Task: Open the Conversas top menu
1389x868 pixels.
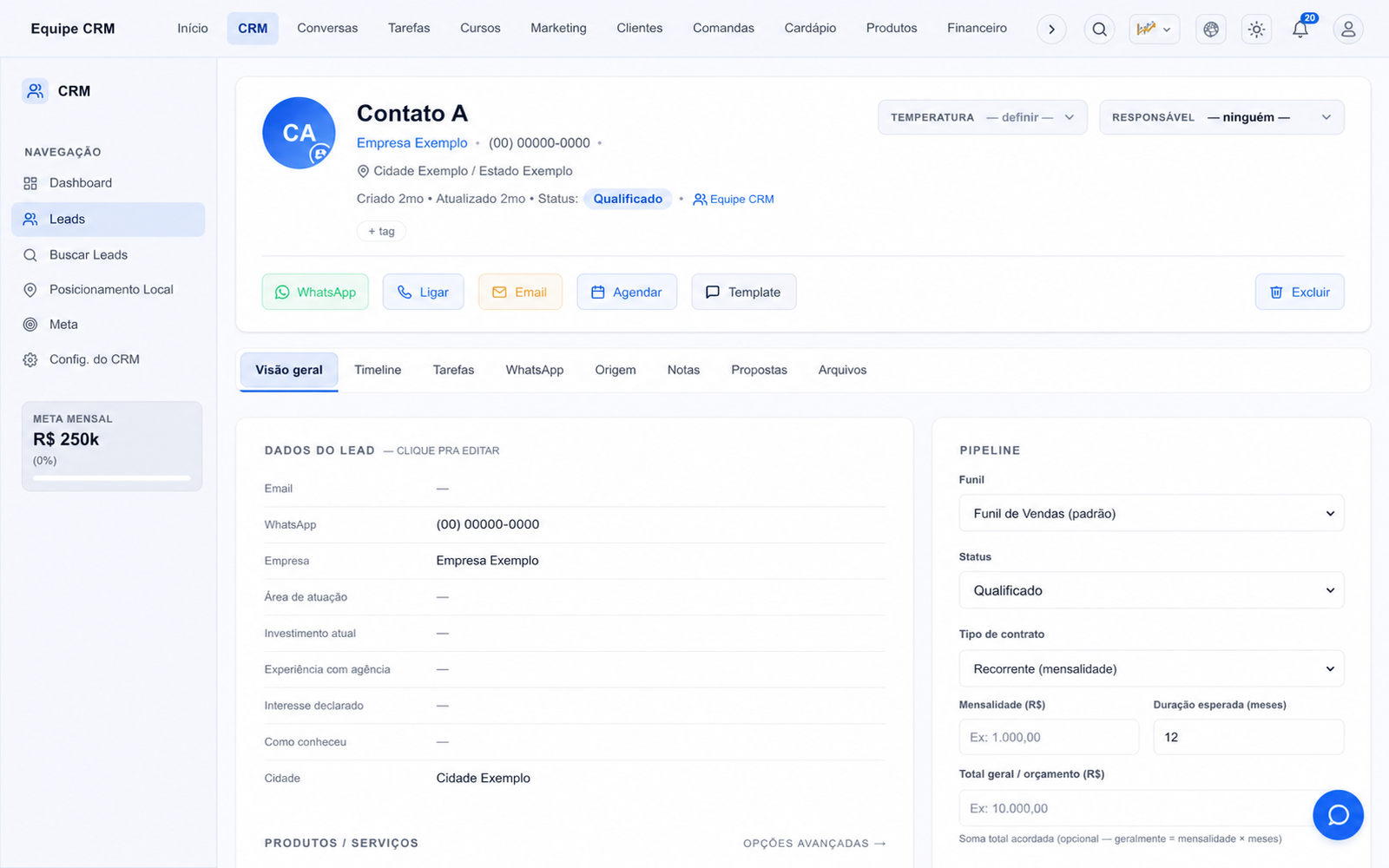Action: tap(327, 29)
